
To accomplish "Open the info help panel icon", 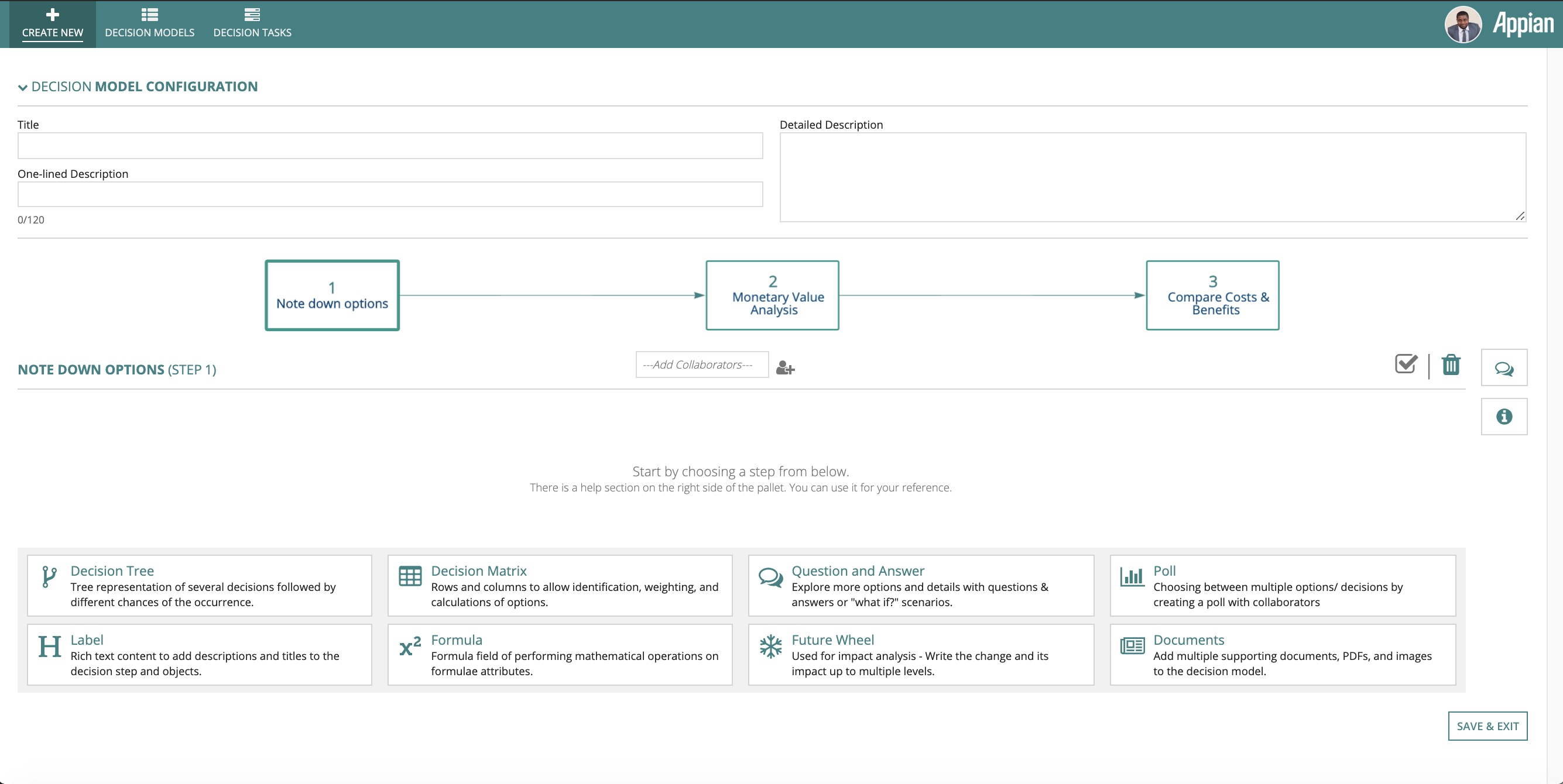I will (x=1503, y=417).
